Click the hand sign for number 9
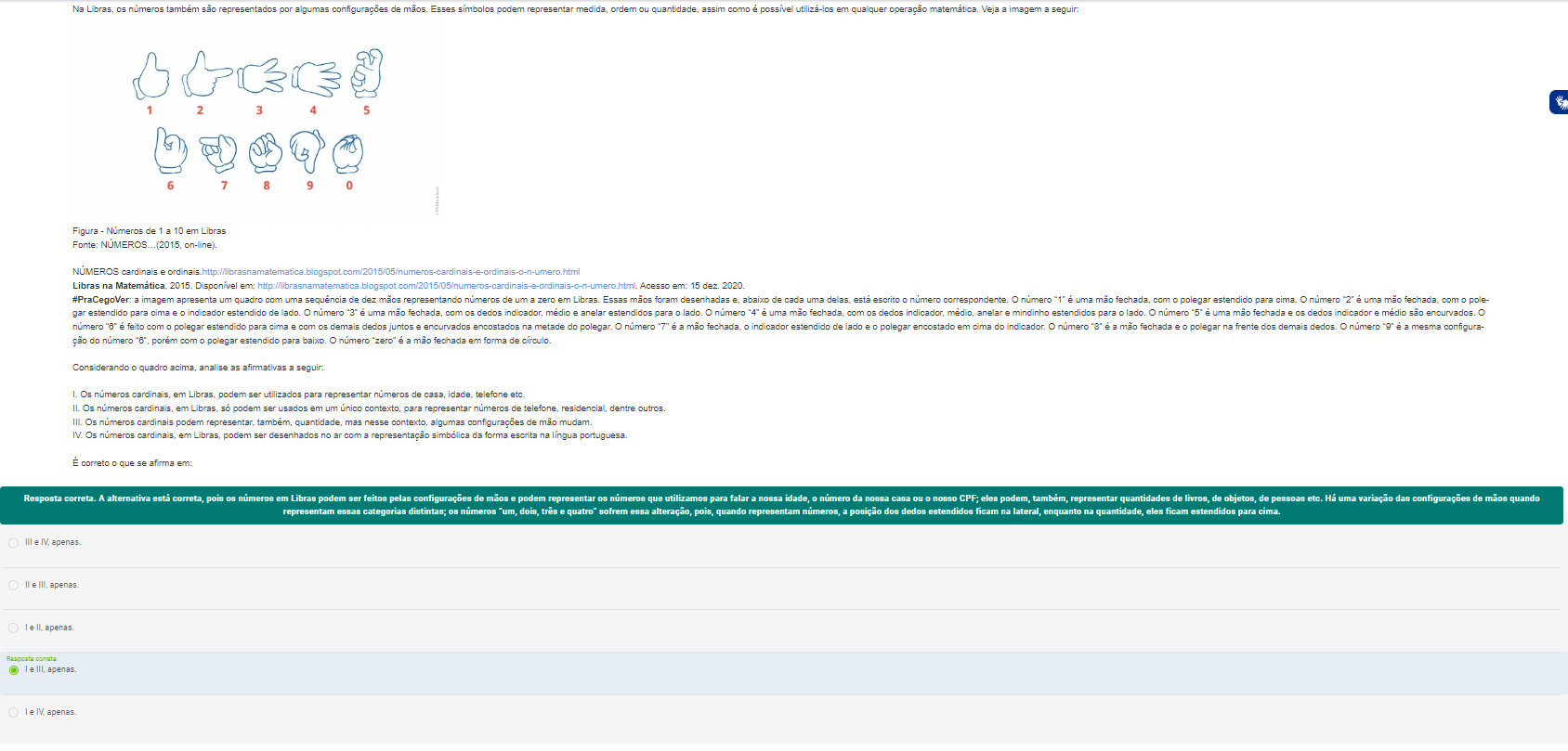The height and width of the screenshot is (751, 1568). click(x=307, y=151)
